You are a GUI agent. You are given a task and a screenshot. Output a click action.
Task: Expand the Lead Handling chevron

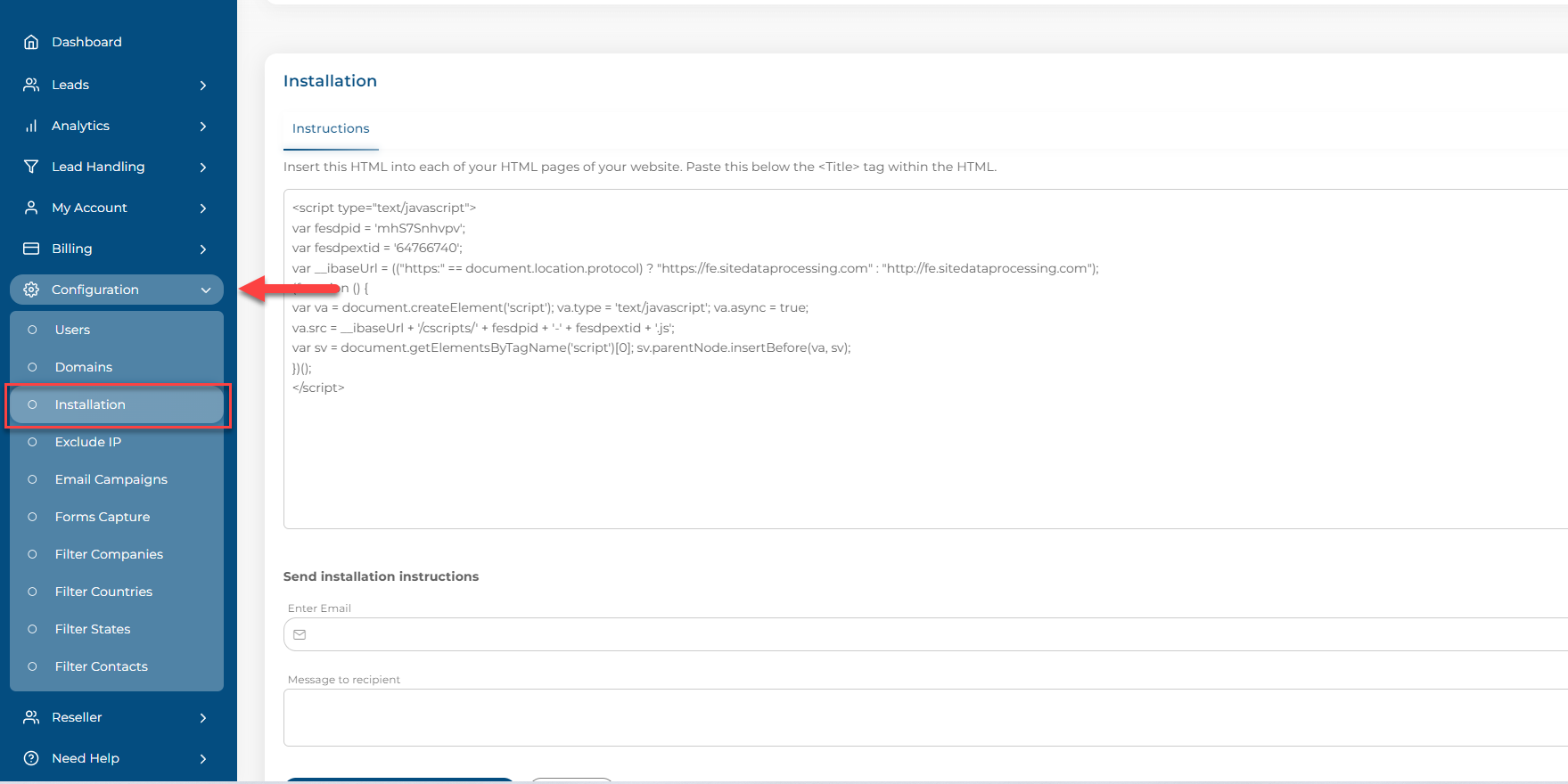pyautogui.click(x=203, y=167)
